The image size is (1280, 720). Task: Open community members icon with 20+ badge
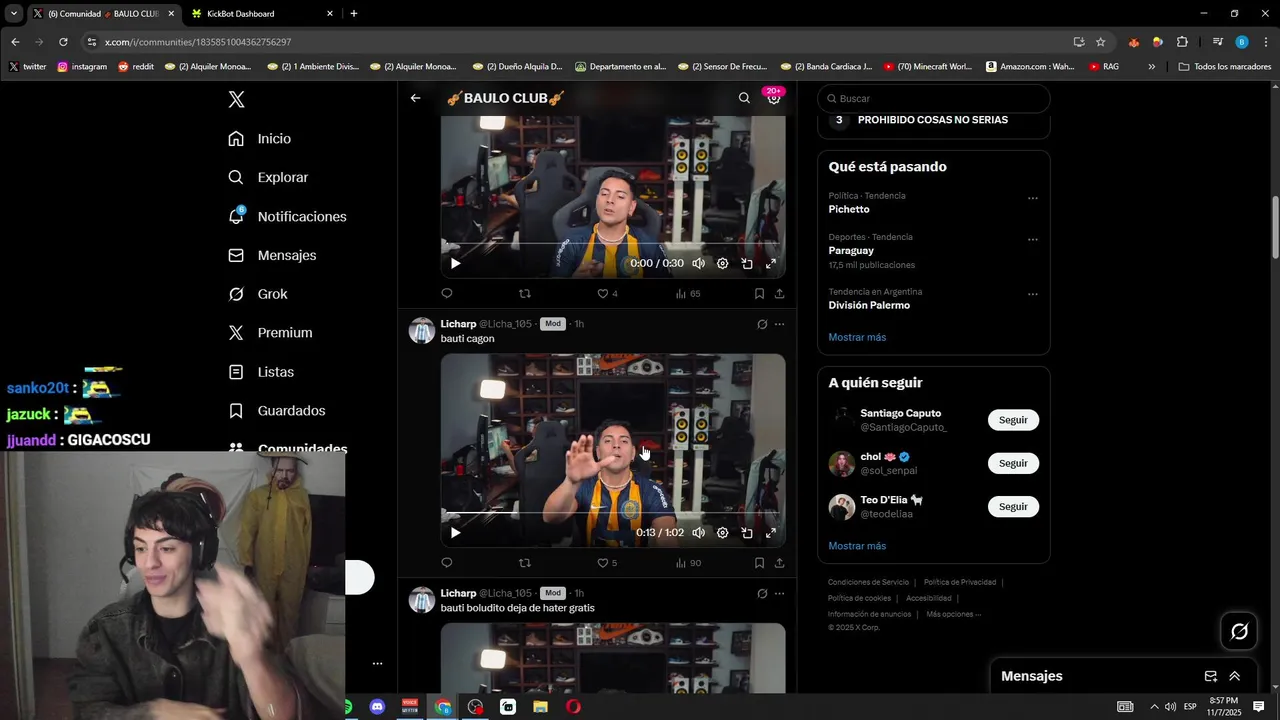(773, 98)
